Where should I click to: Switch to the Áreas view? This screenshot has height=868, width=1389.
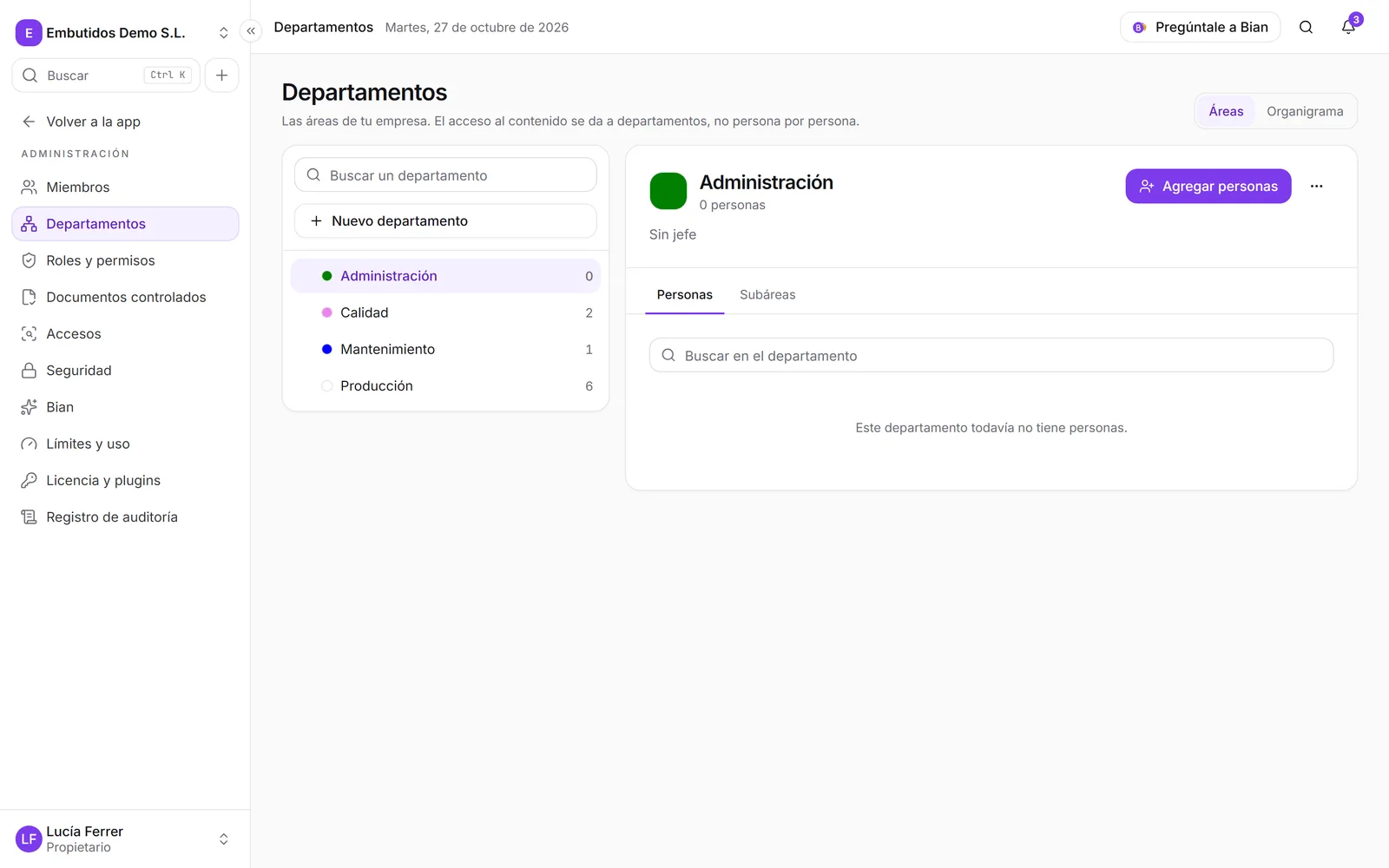point(1226,111)
